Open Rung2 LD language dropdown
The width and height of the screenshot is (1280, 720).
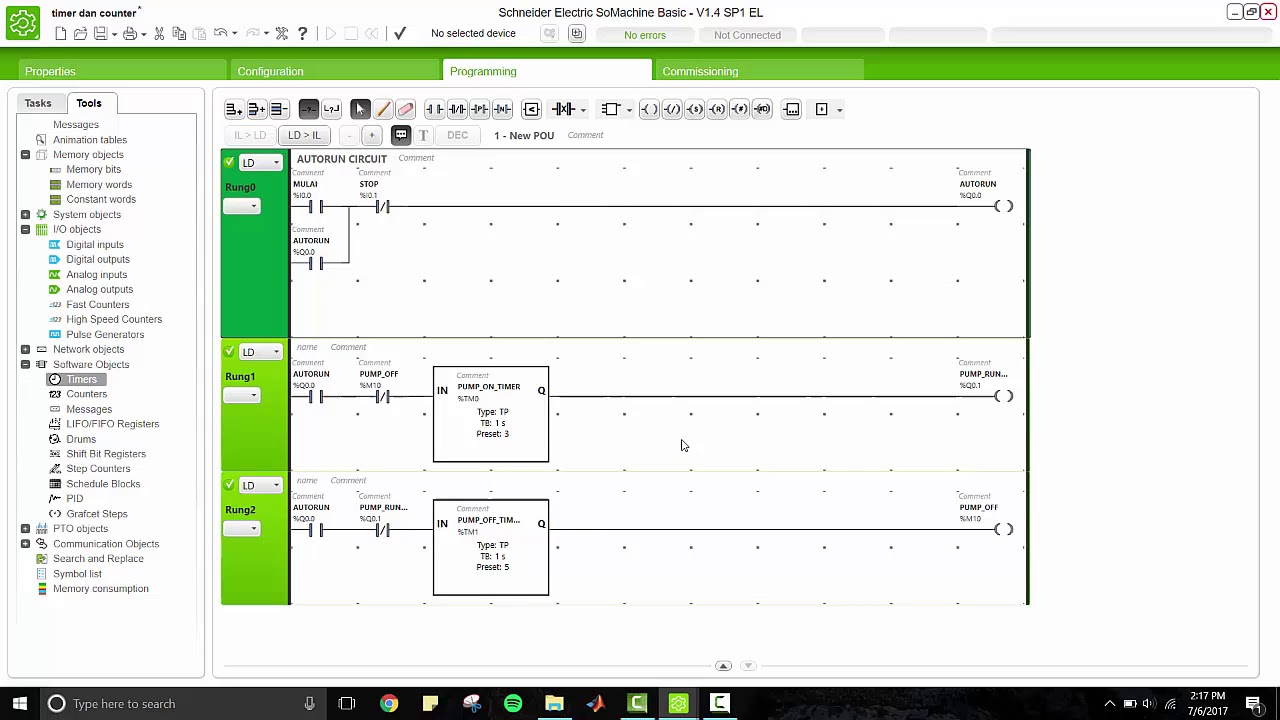(x=261, y=485)
